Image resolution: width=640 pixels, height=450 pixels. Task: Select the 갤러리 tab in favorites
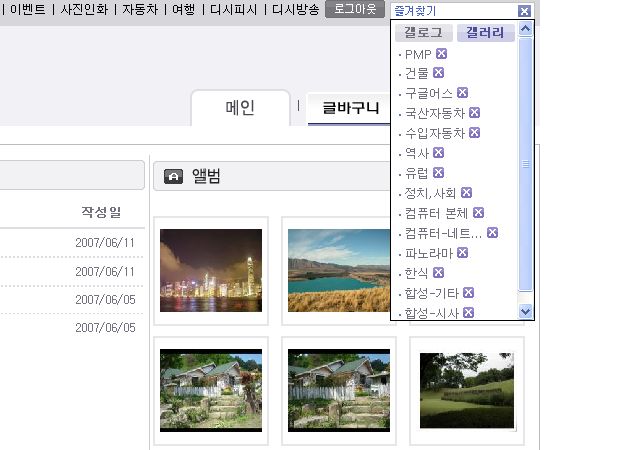485,33
